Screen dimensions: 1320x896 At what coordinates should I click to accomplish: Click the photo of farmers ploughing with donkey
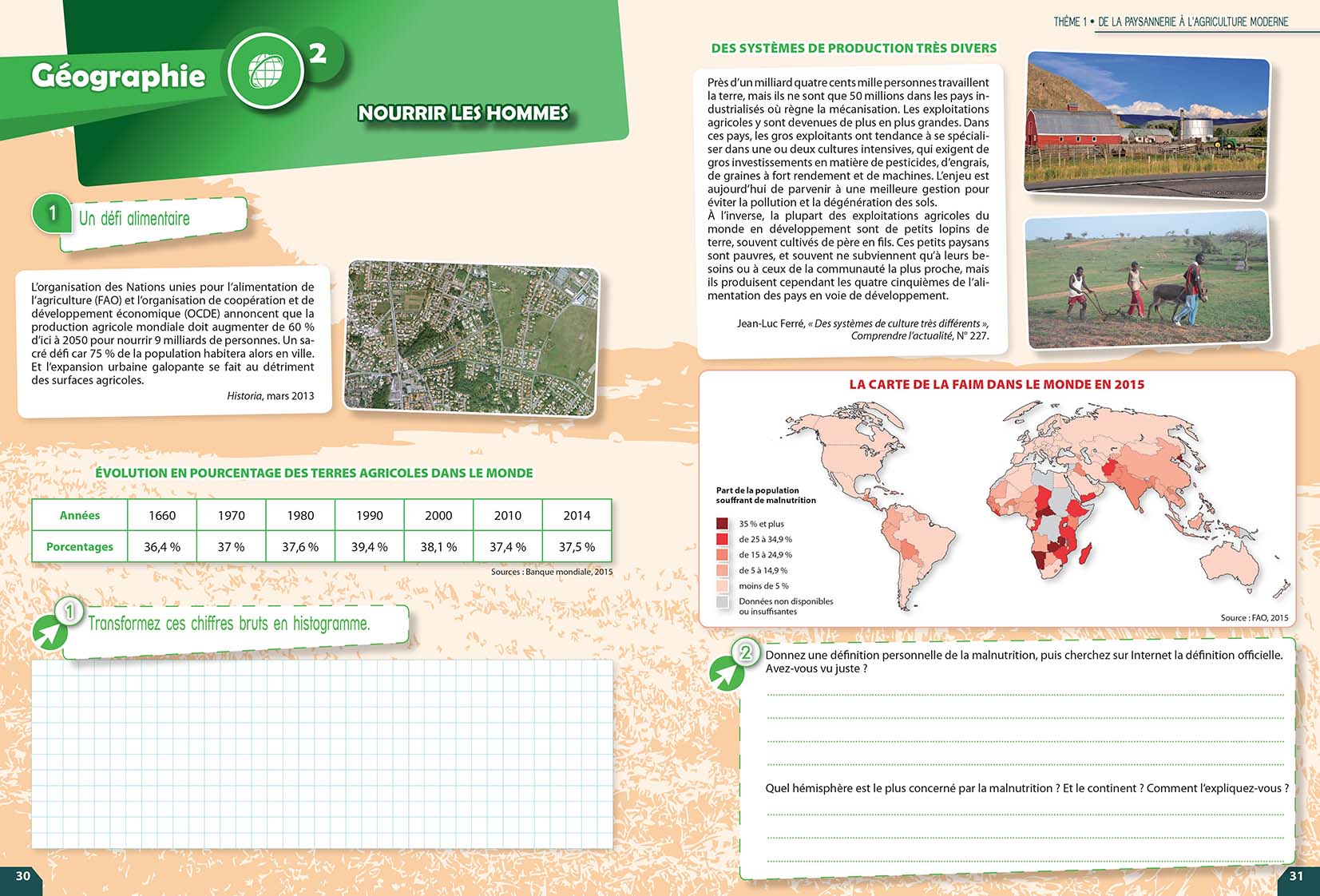coord(1147,280)
